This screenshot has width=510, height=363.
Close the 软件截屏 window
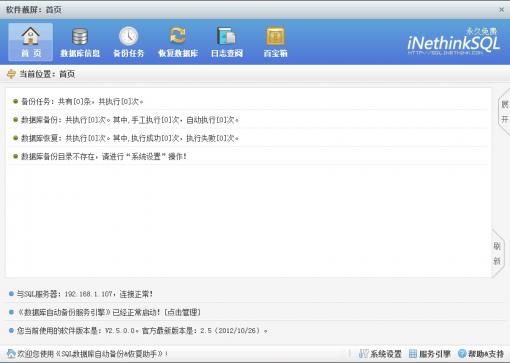(501, 10)
